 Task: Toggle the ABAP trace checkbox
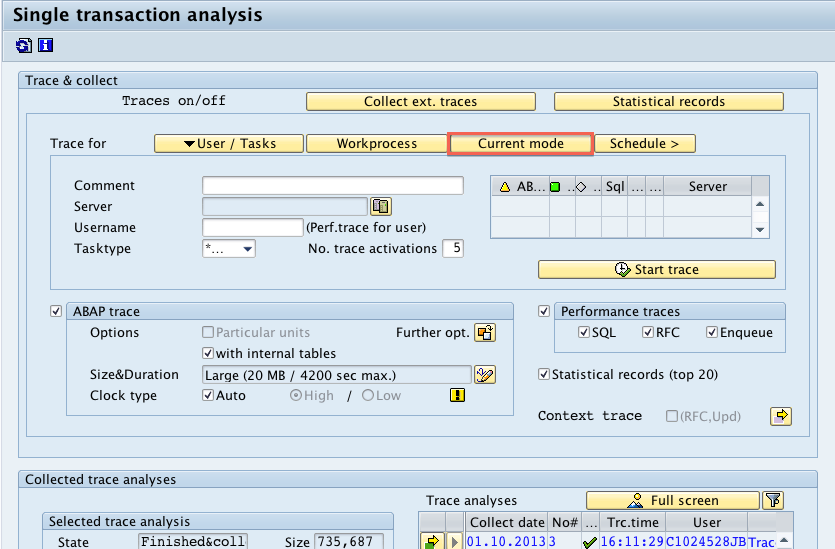point(56,311)
